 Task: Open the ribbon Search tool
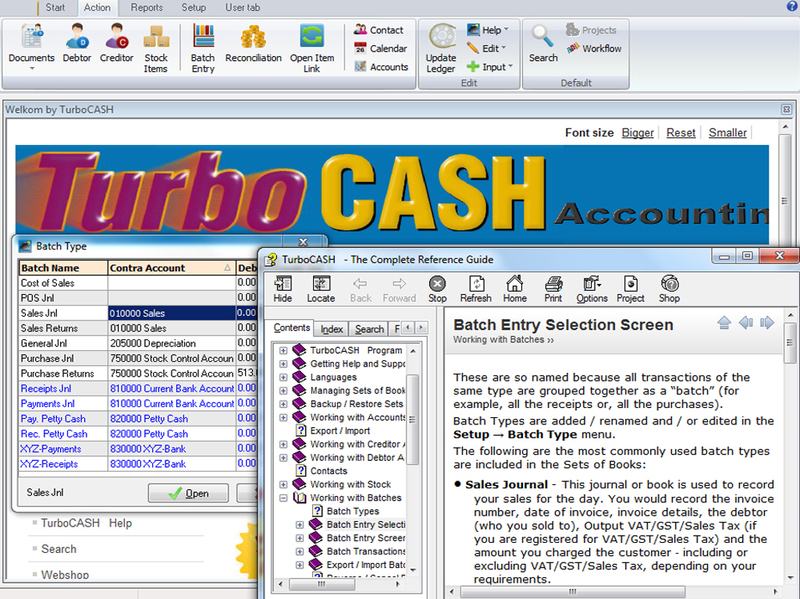click(x=543, y=43)
